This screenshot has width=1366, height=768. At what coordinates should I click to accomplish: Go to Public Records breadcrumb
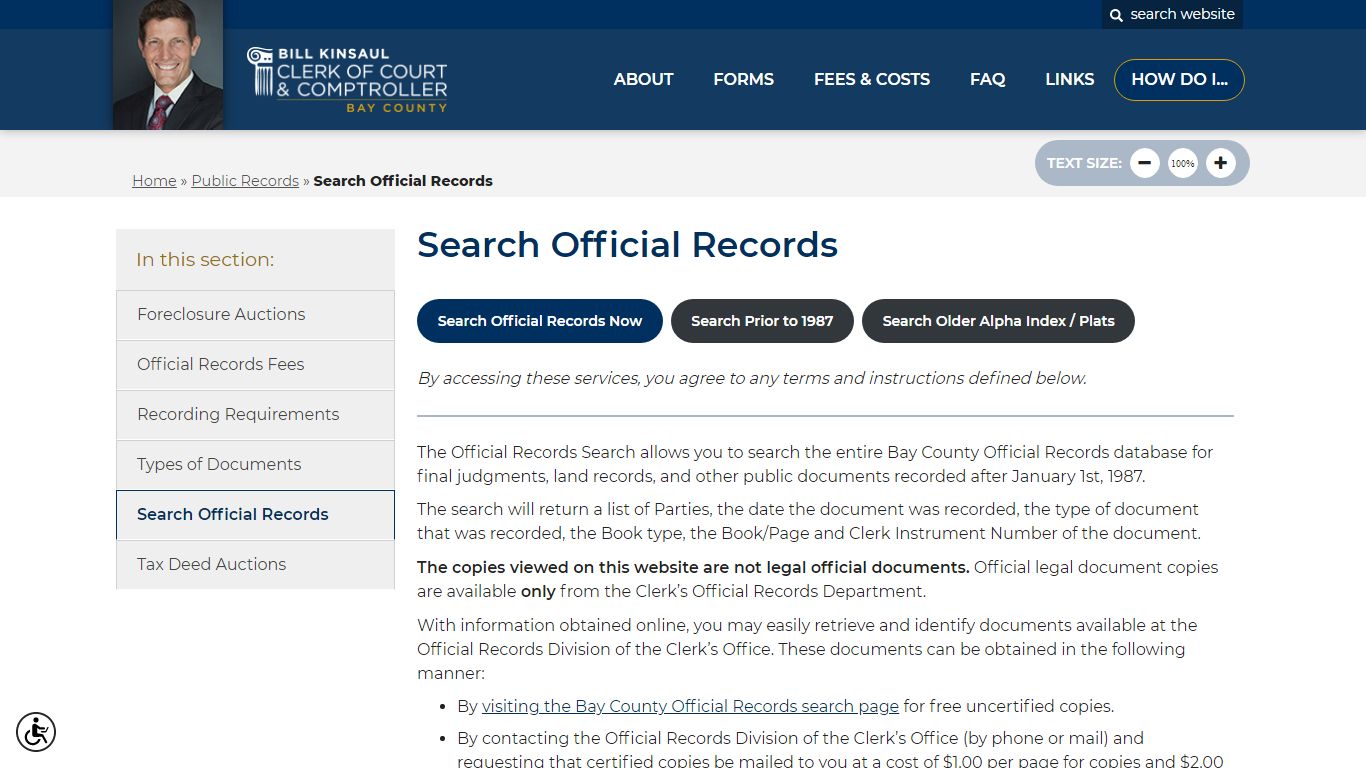coord(245,181)
